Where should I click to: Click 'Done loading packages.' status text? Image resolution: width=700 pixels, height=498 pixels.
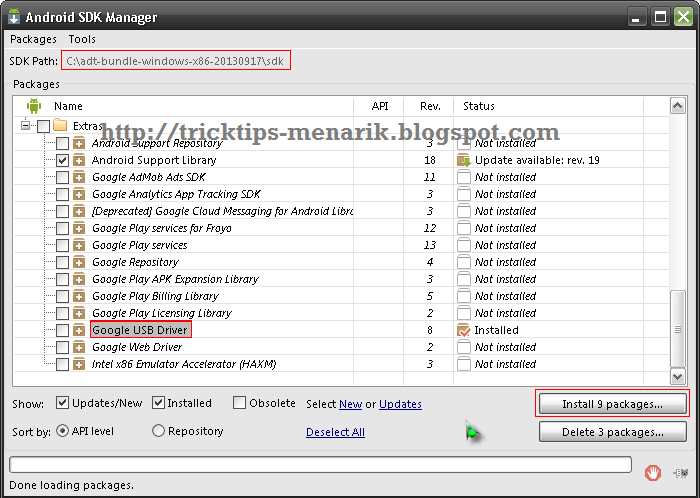pyautogui.click(x=71, y=485)
